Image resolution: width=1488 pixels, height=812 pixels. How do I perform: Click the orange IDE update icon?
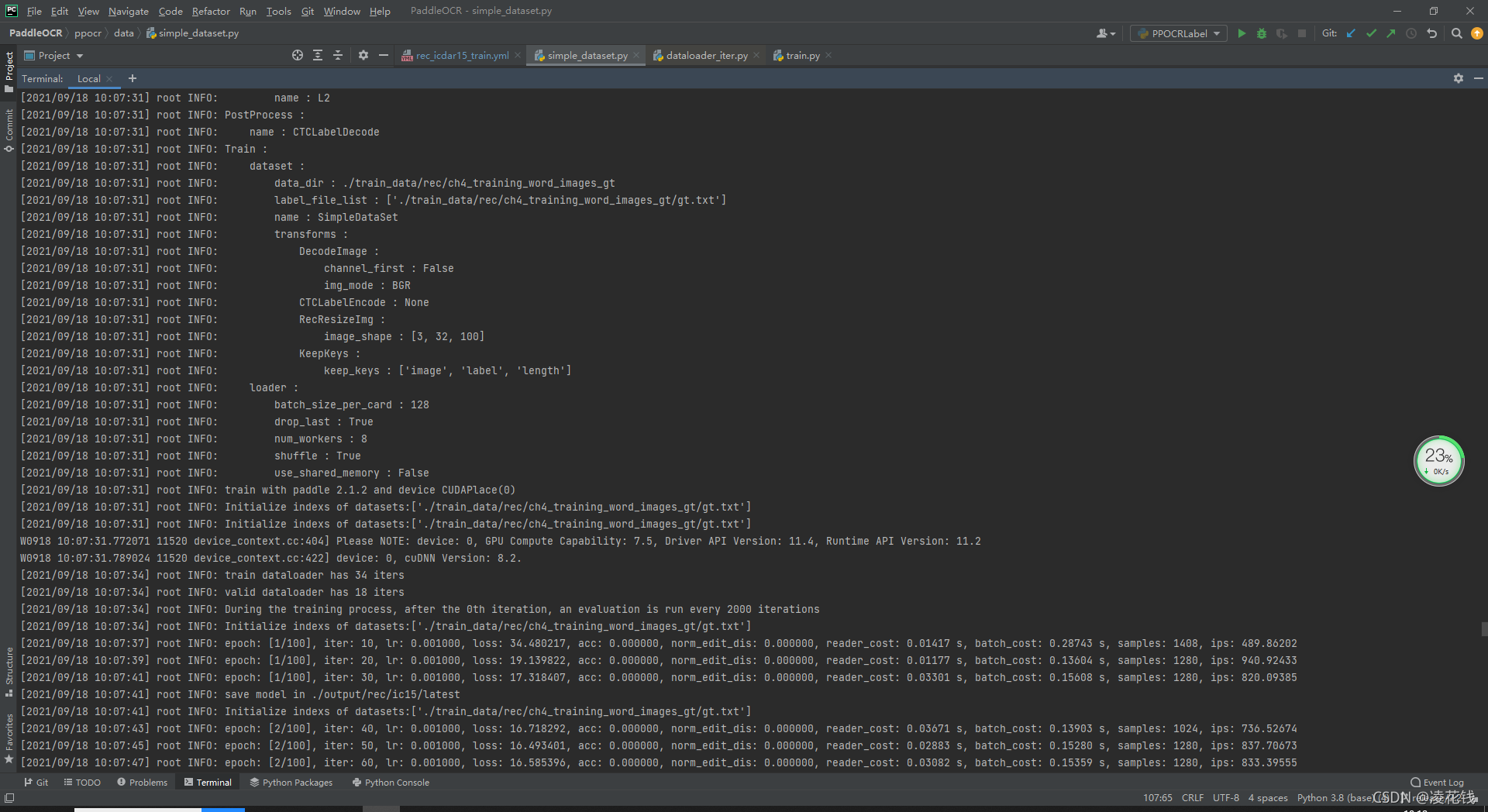coord(1477,33)
